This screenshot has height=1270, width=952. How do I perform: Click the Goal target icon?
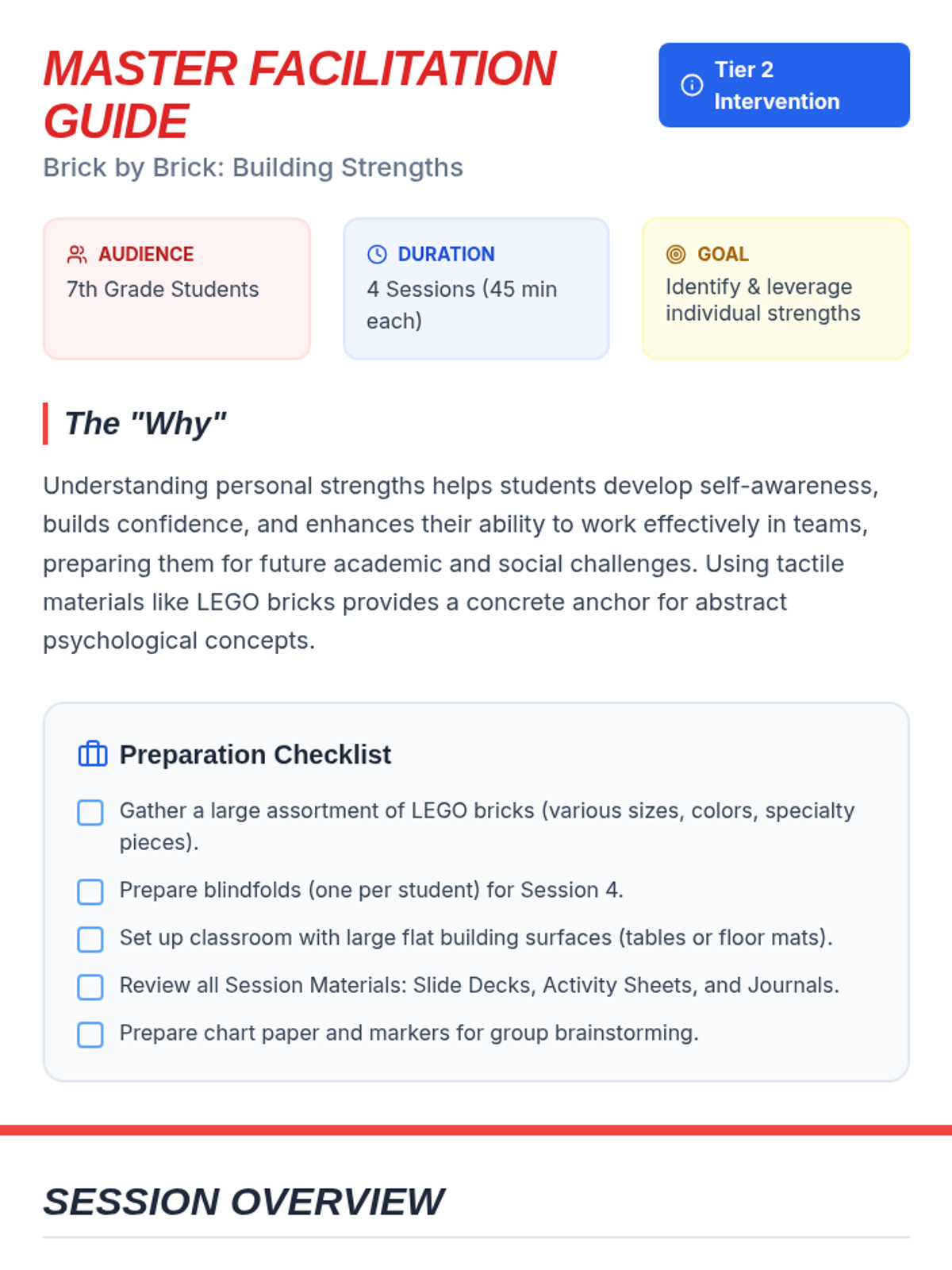676,254
